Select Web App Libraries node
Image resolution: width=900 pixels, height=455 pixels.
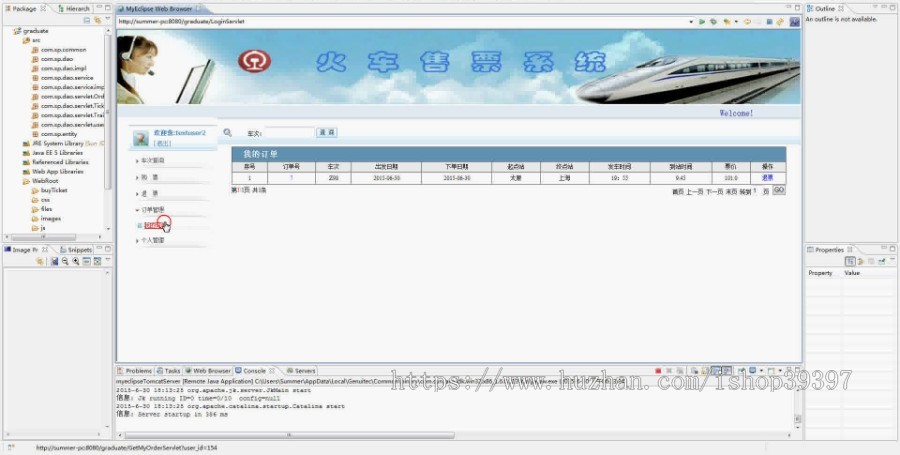53,172
